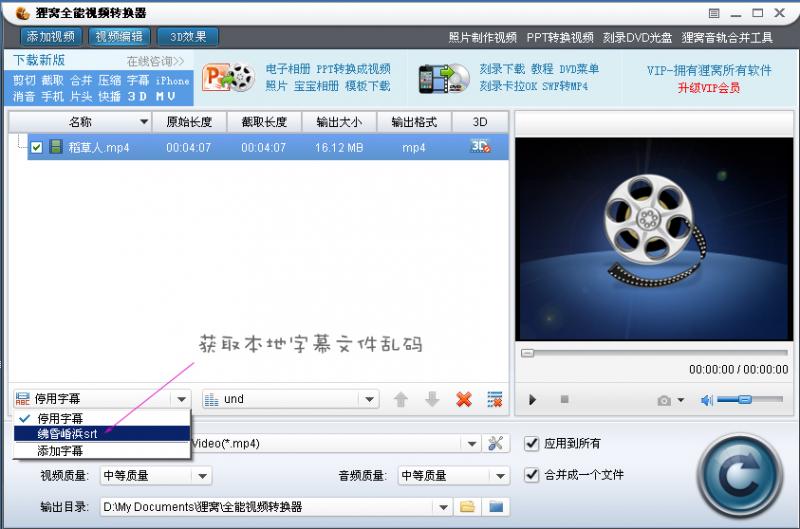Toggle checkbox for 稻草人.mp4

tap(36, 147)
